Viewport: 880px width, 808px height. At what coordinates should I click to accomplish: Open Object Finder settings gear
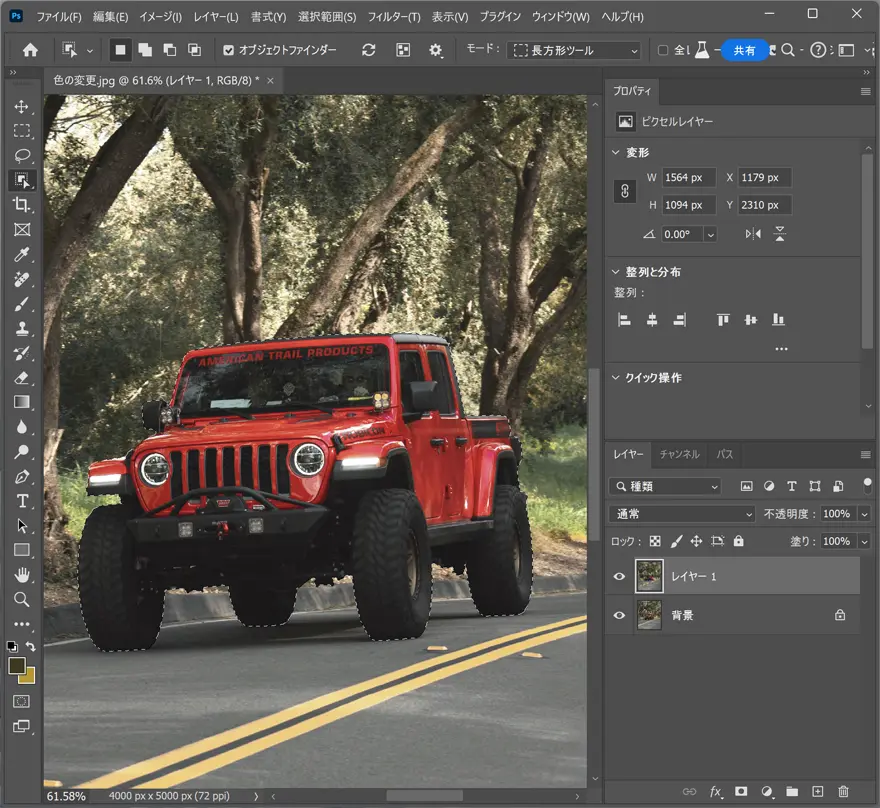click(x=436, y=50)
